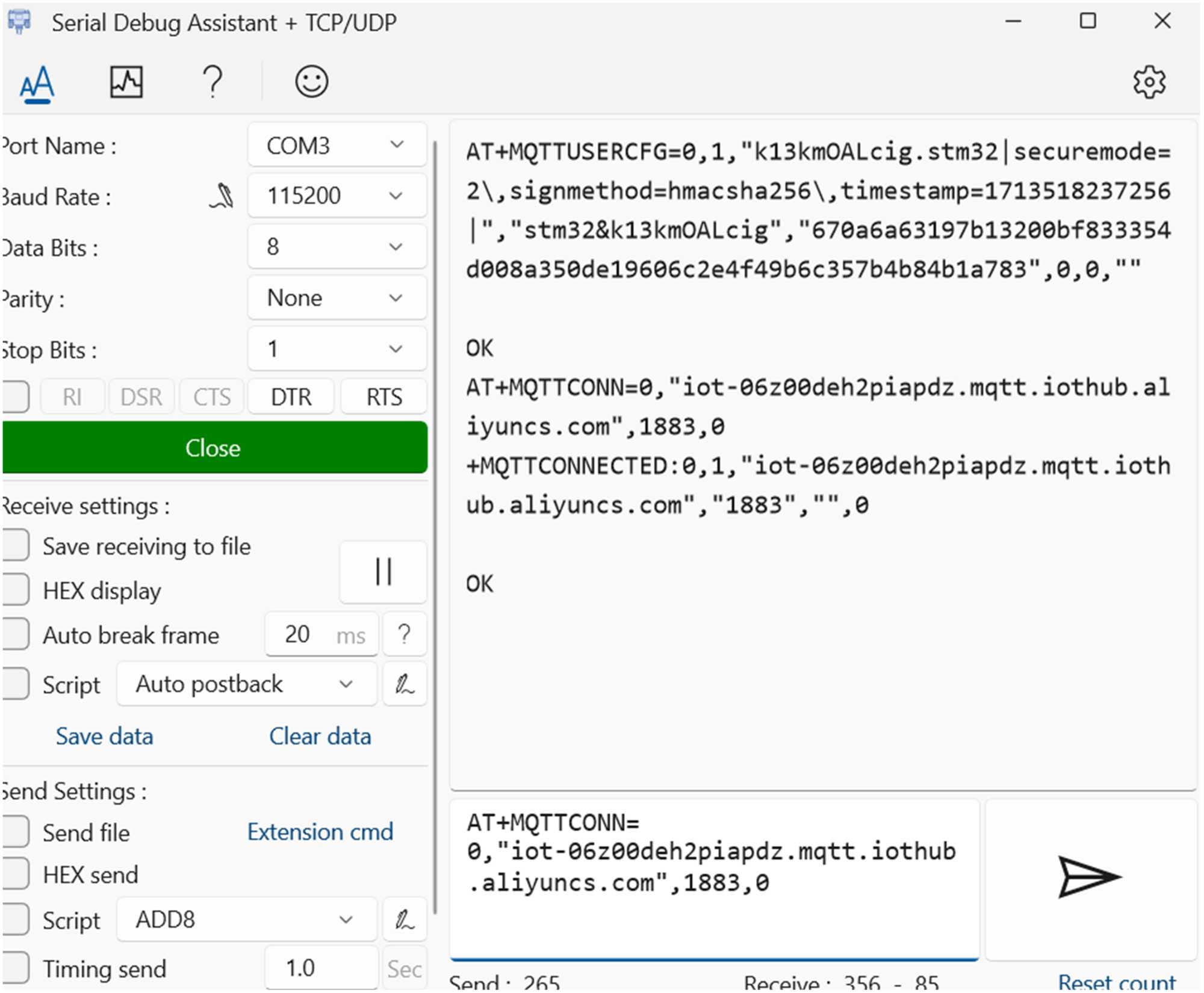Image resolution: width=1204 pixels, height=993 pixels.
Task: Open the 115200 baud rate dropdown
Action: click(337, 196)
